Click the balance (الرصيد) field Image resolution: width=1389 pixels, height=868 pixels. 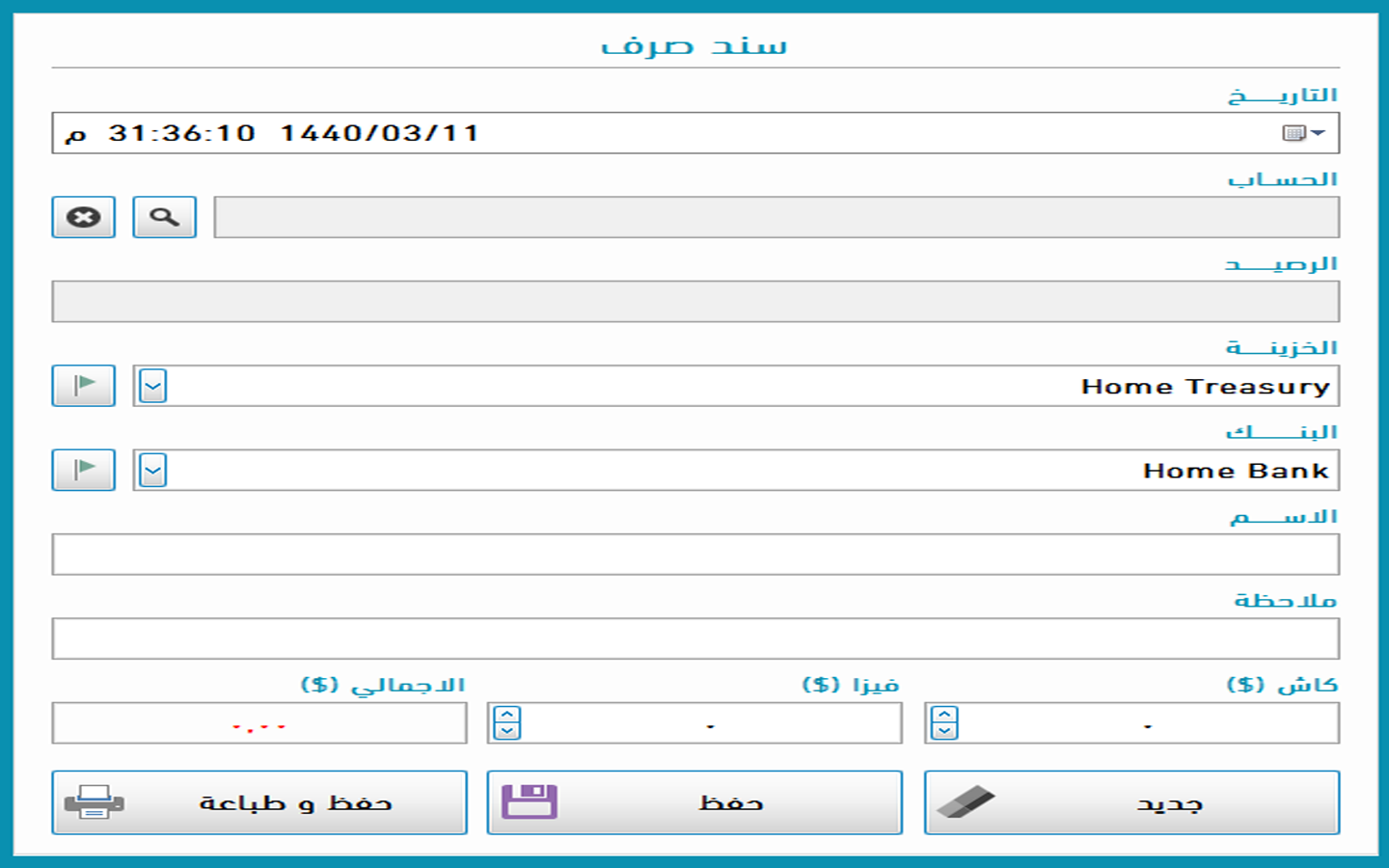coord(694,302)
